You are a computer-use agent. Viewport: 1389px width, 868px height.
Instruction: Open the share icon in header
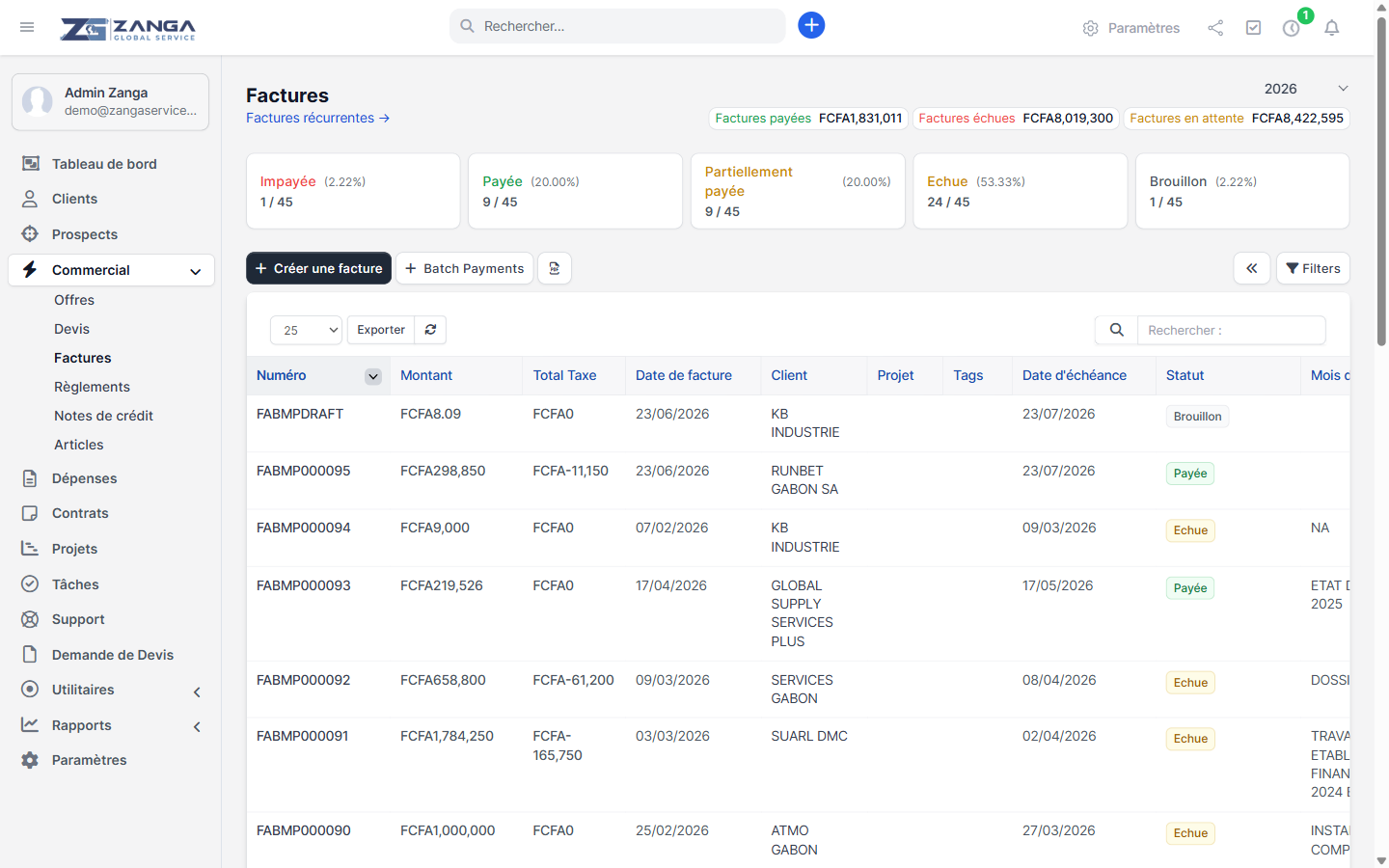[x=1215, y=28]
